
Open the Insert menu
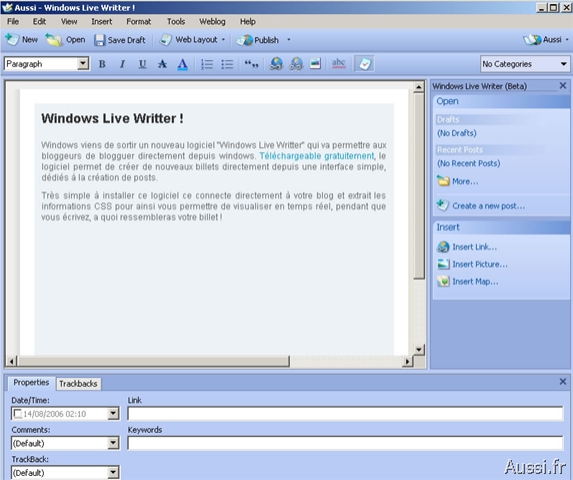point(102,22)
